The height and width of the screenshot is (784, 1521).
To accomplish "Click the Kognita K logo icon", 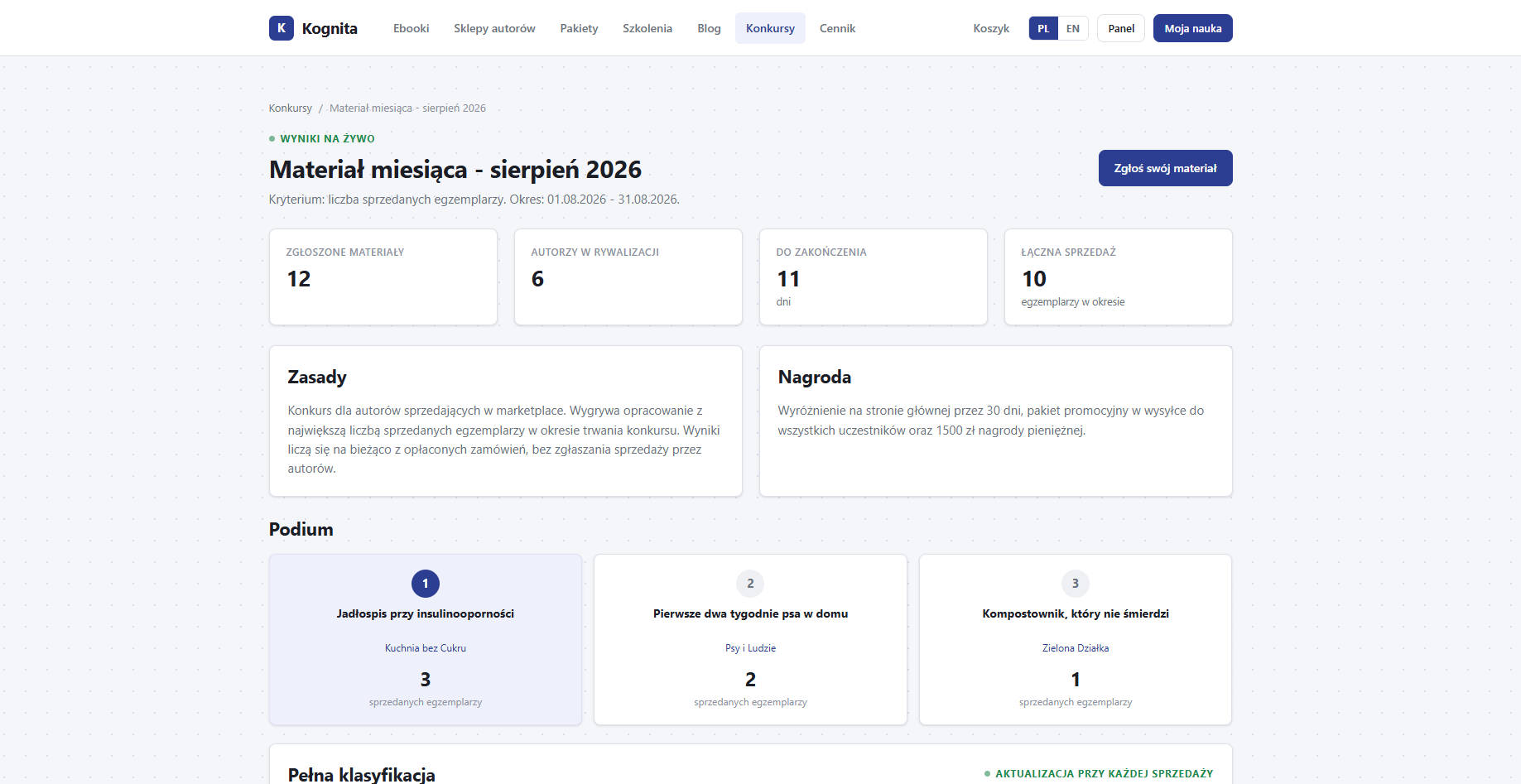I will 282,28.
